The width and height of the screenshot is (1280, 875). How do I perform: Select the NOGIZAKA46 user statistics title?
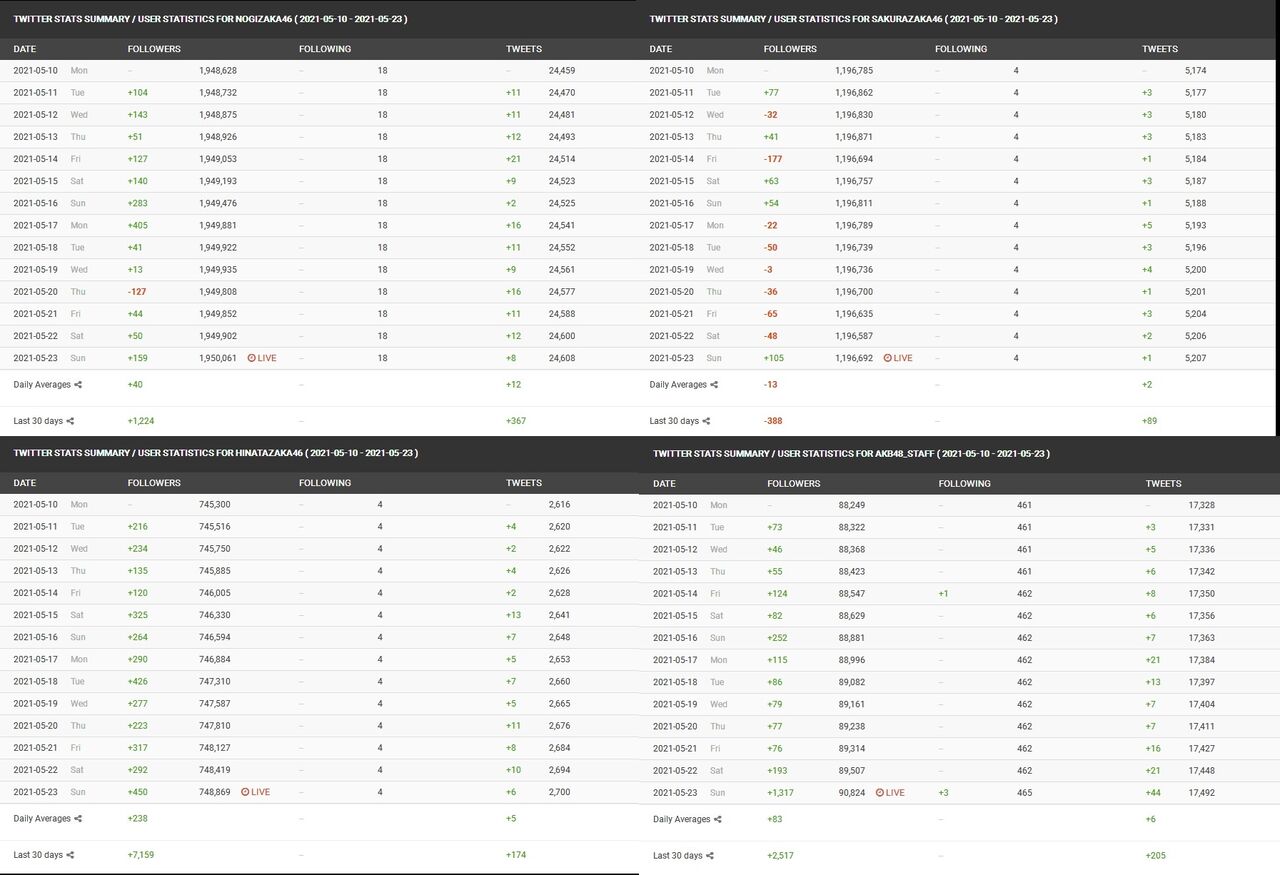tap(210, 19)
